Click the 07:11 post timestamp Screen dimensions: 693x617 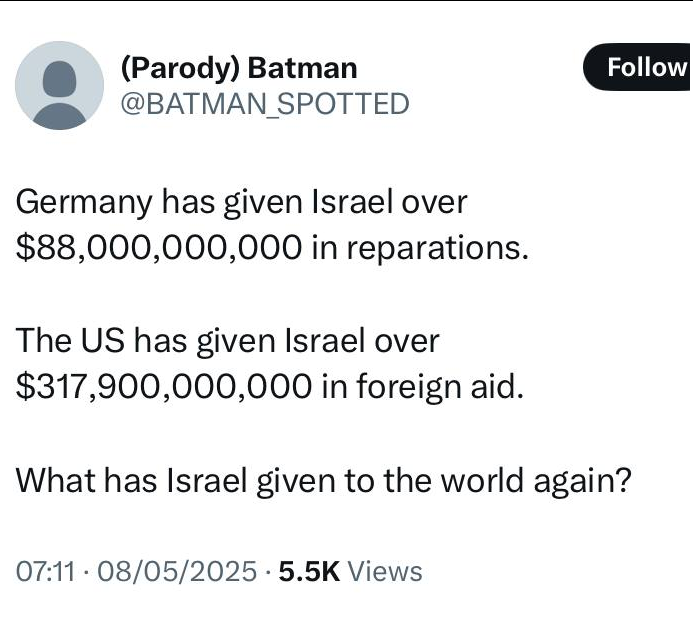pos(45,571)
